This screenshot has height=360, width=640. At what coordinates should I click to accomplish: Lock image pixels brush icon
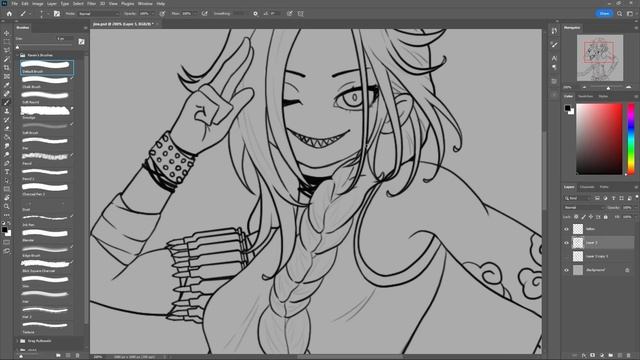(x=583, y=217)
